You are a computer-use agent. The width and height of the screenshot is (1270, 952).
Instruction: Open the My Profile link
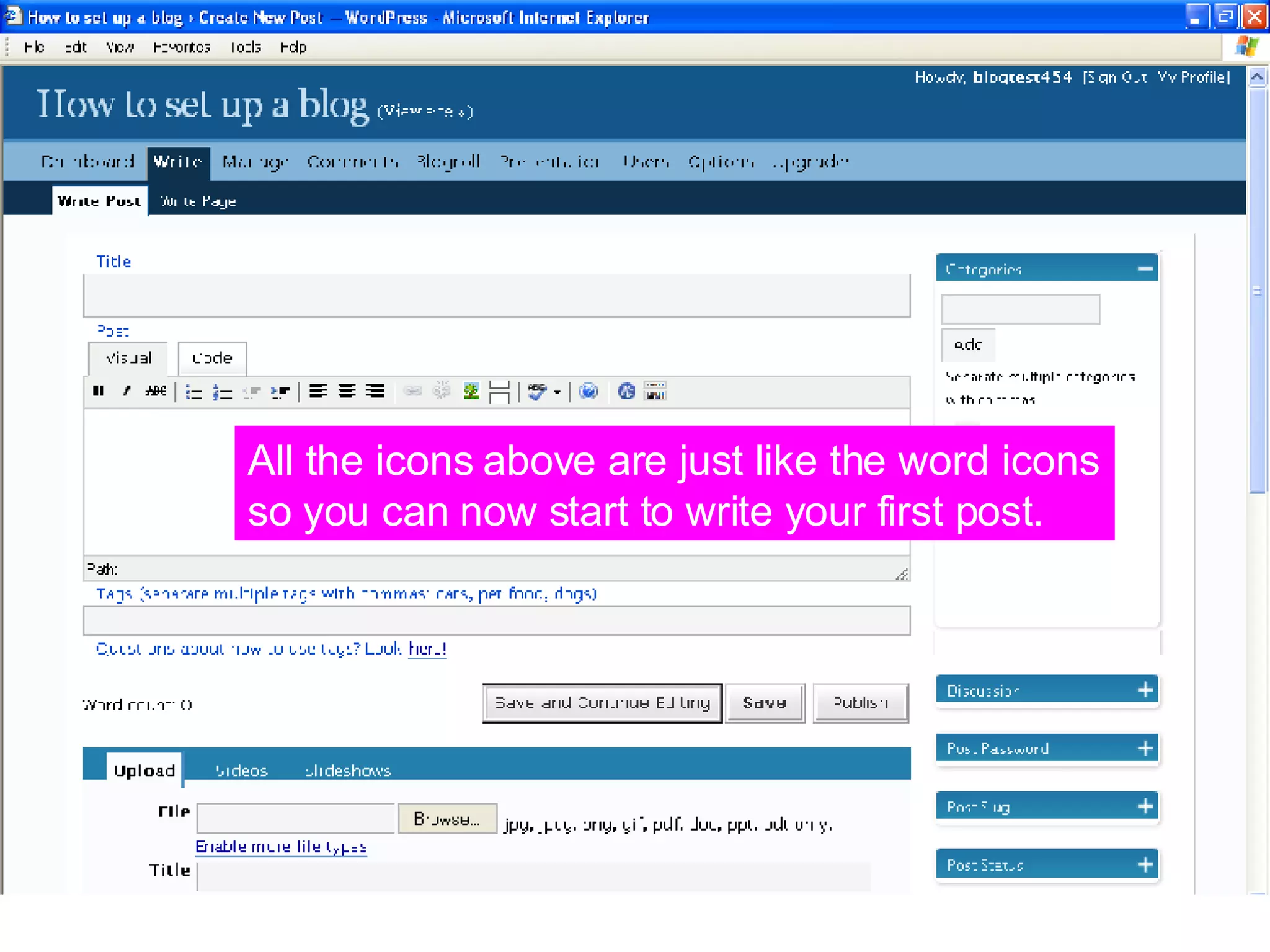click(1193, 77)
